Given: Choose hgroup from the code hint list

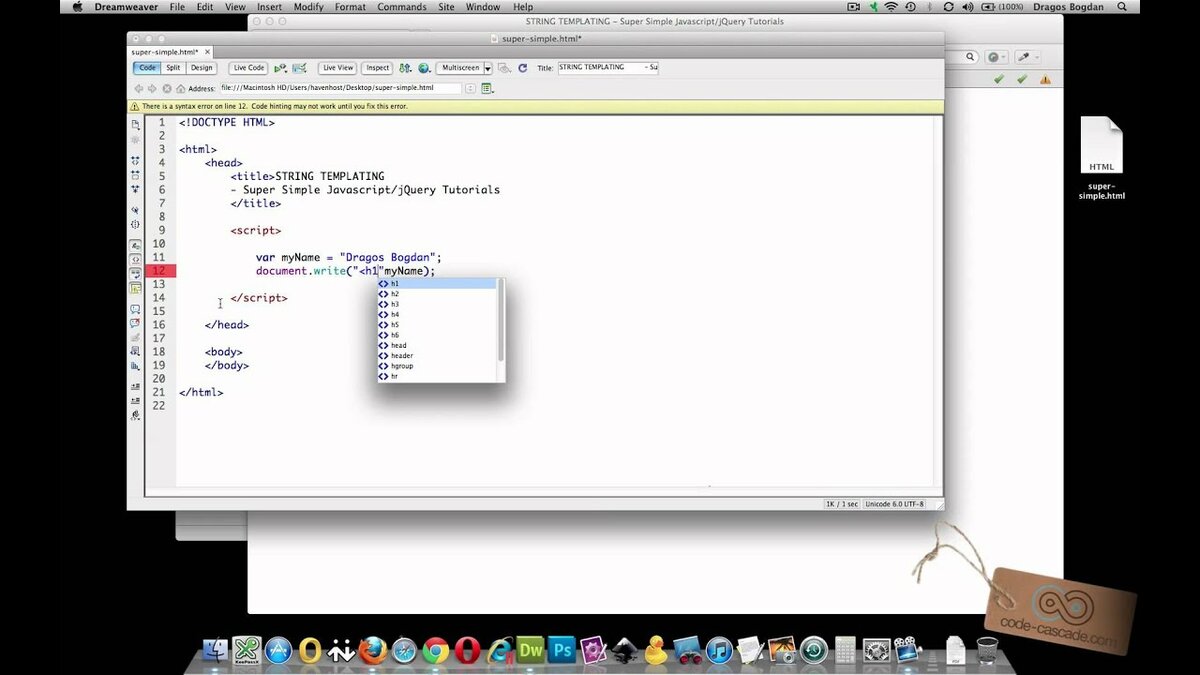Looking at the screenshot, I should [436, 366].
